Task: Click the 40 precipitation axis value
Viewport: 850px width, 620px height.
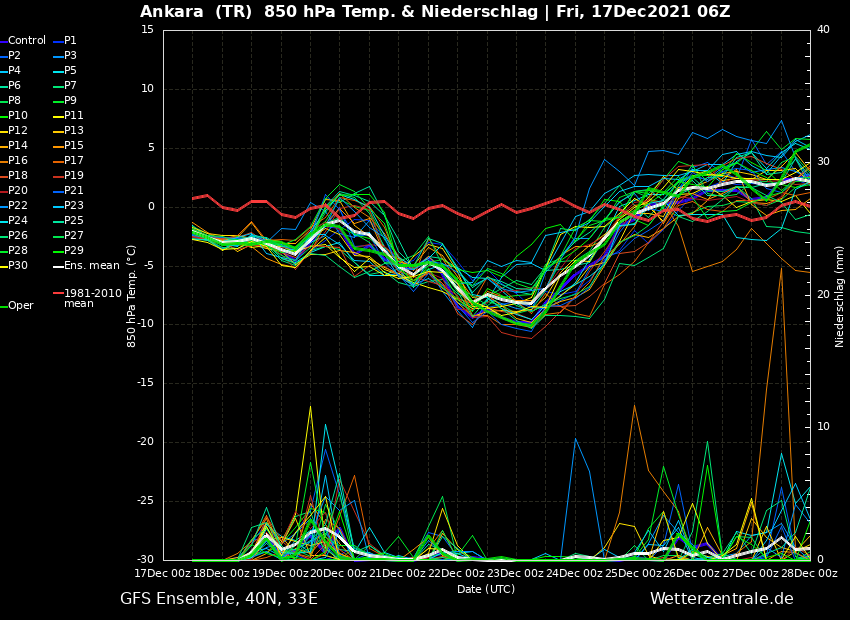Action: [823, 30]
